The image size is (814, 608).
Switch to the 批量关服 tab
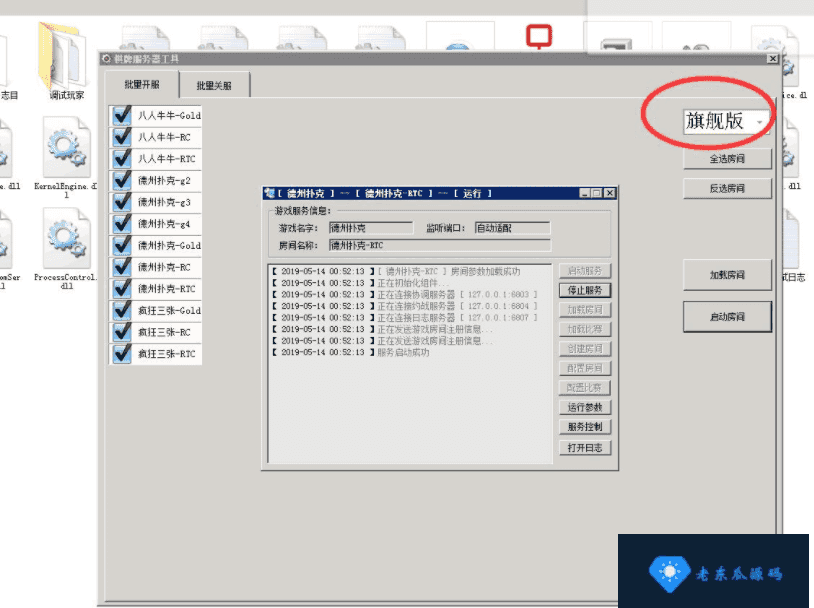[x=214, y=85]
